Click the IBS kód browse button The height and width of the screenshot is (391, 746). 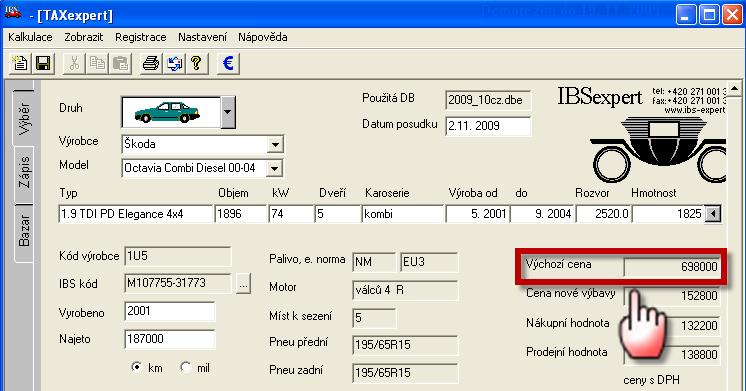coord(243,284)
